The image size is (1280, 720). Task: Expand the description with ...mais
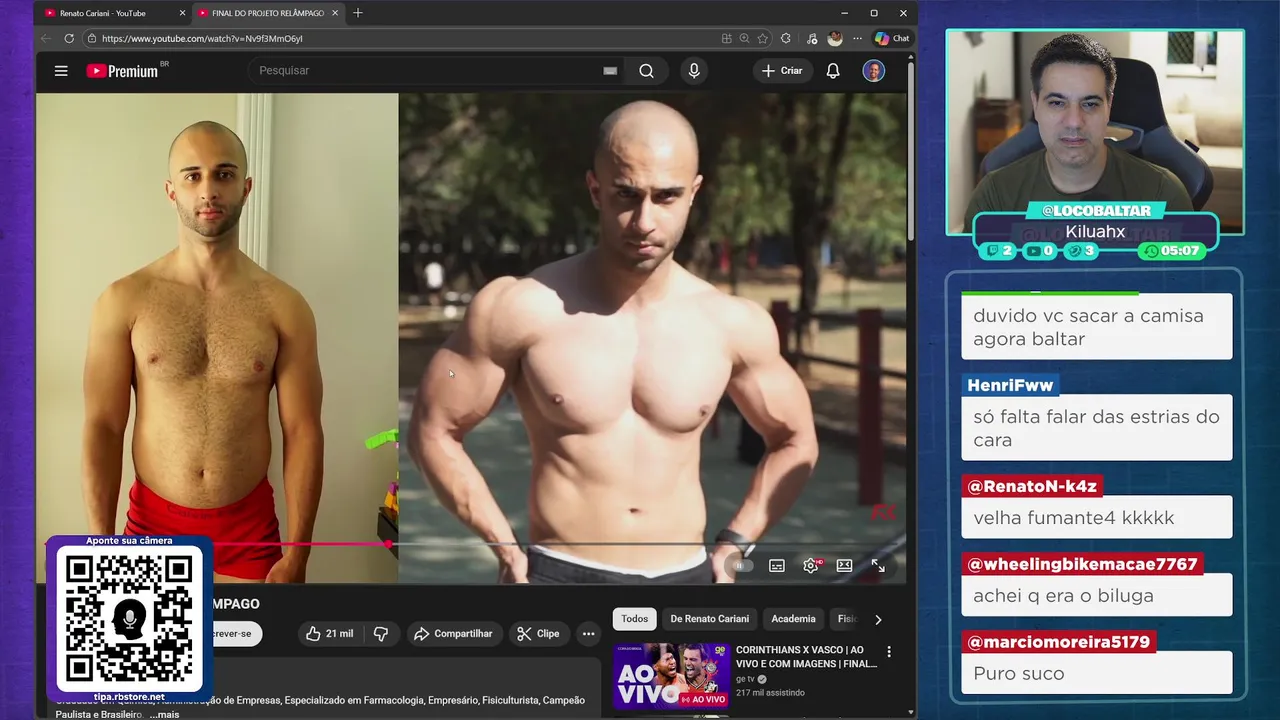pos(164,714)
